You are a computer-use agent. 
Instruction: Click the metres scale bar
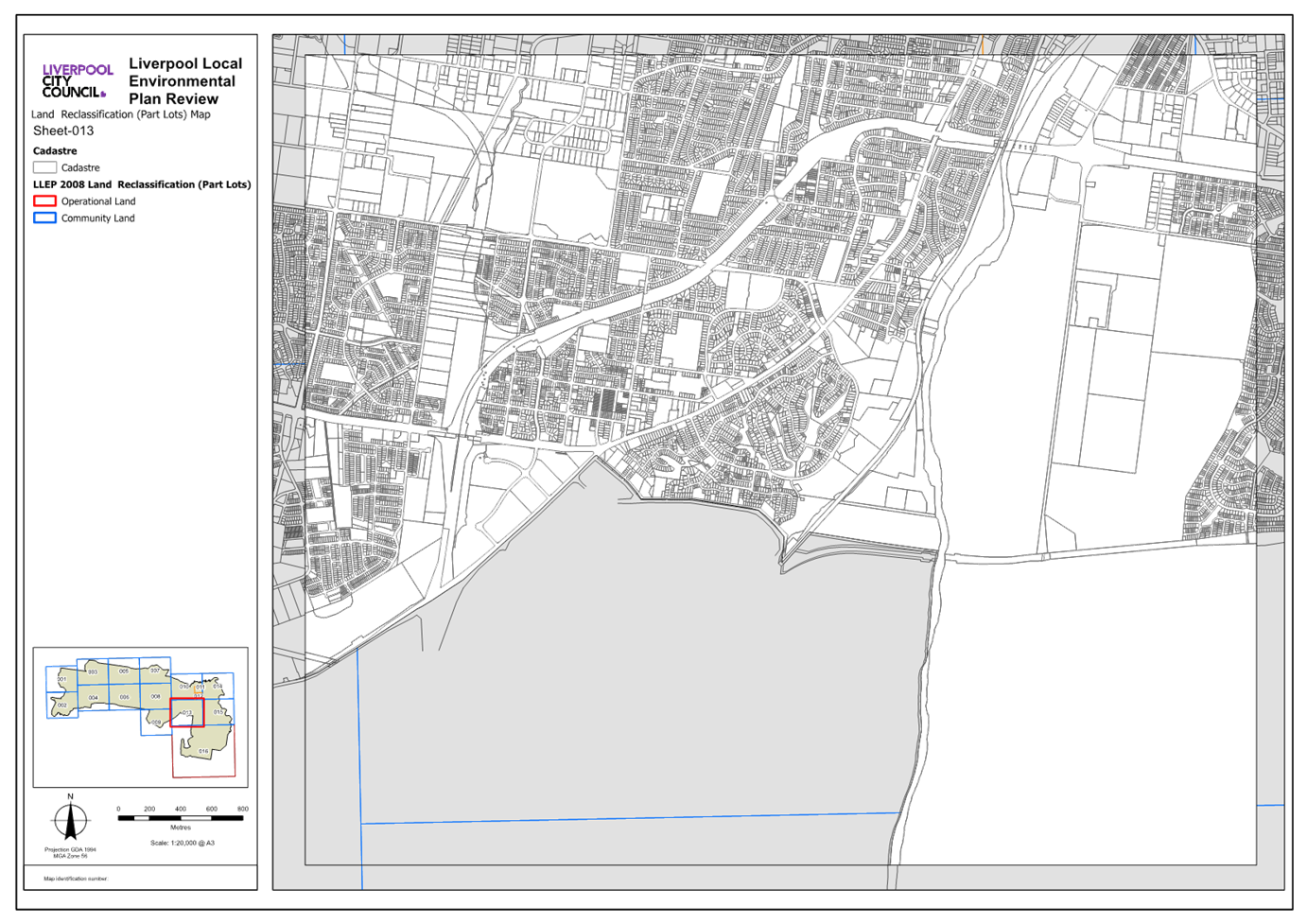(181, 818)
